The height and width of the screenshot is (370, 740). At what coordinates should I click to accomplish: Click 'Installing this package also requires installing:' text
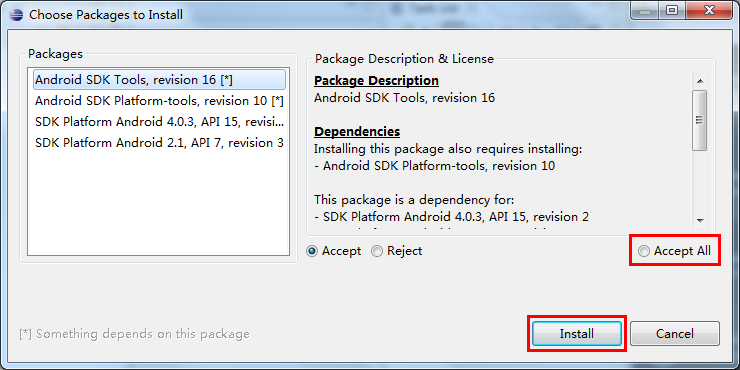448,149
